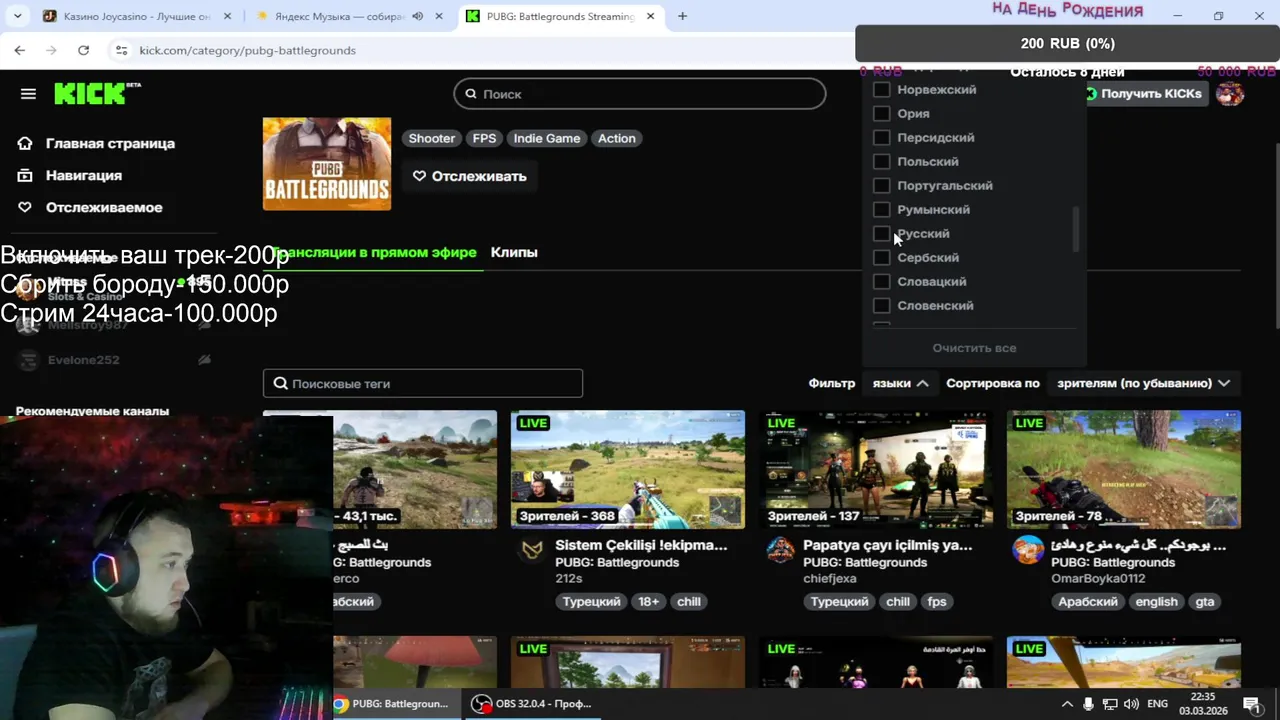Open the stream thumbnail with 78 viewers
The width and height of the screenshot is (1280, 720).
click(1124, 469)
